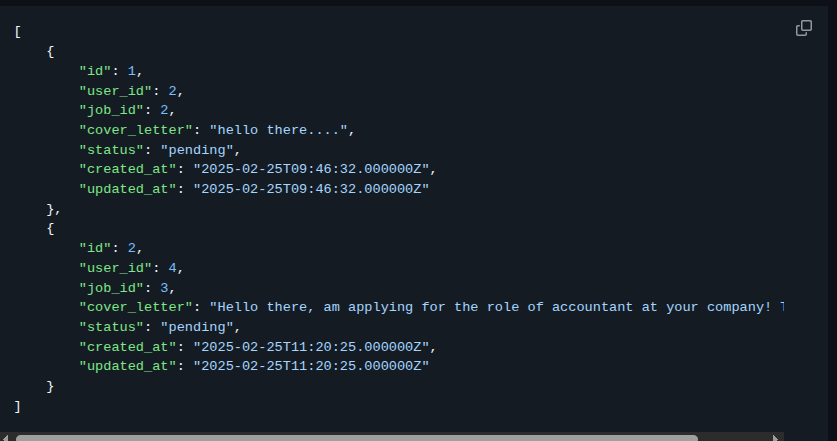Click the horizontal scrollbar right arrow
Viewport: 837px width, 441px height.
pos(776,437)
